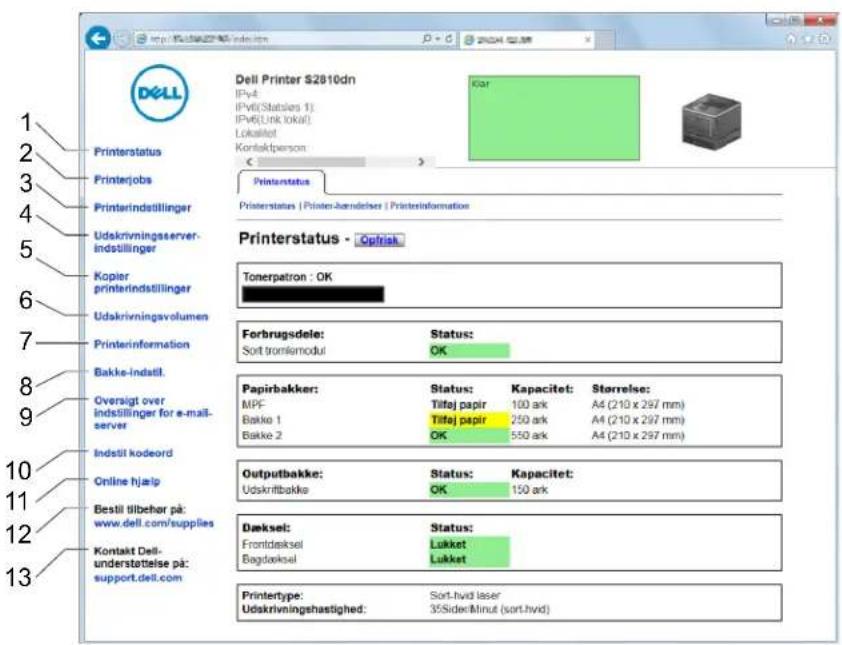This screenshot has height=645, width=842.
Task: Click the green OK status for Bakke 2
Action: (469, 436)
